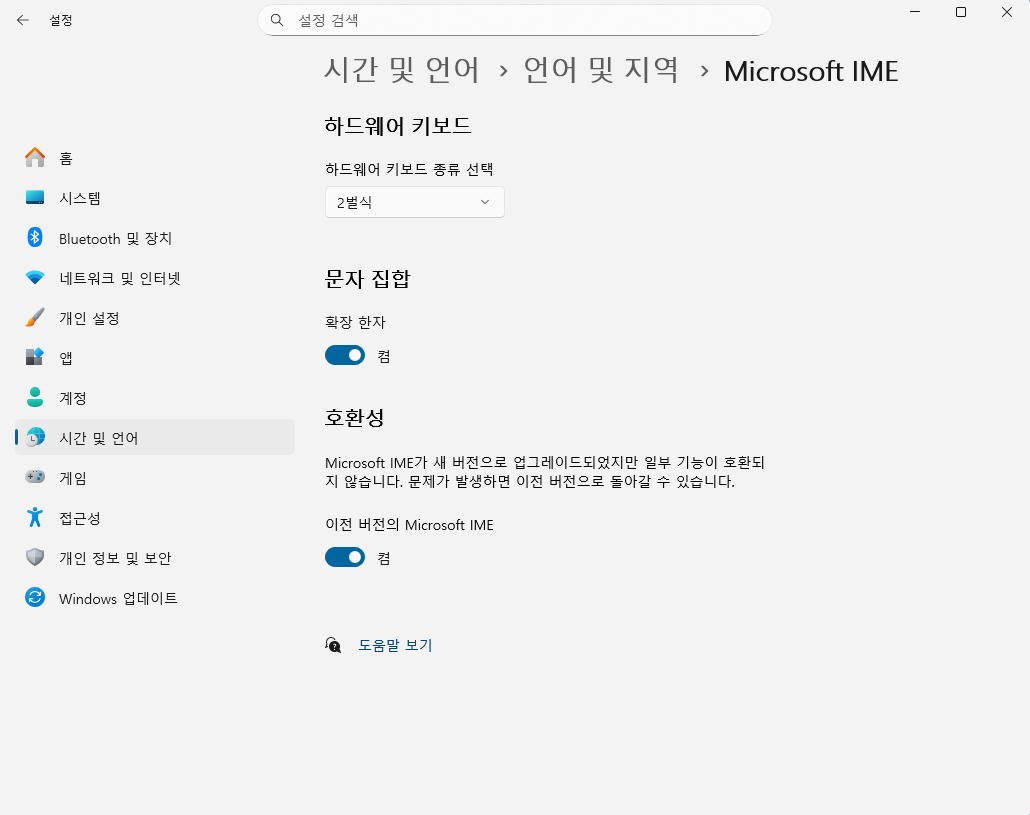Go to 계정 settings
The height and width of the screenshot is (815, 1030).
pos(155,397)
